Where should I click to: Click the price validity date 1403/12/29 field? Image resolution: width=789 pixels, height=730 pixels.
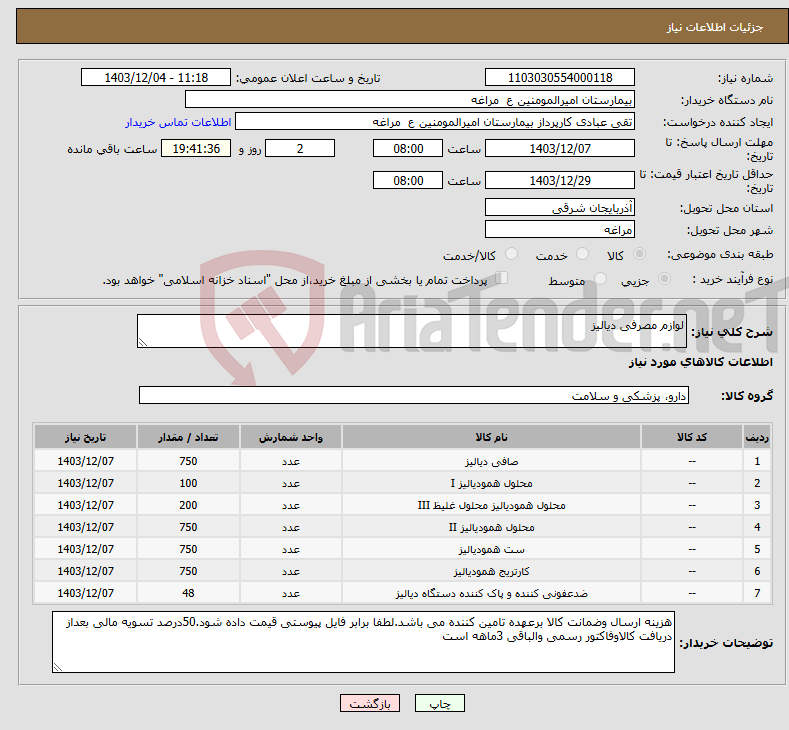[x=560, y=180]
